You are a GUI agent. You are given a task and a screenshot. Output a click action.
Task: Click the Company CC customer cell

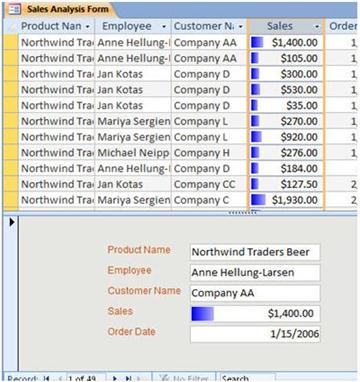click(x=210, y=184)
